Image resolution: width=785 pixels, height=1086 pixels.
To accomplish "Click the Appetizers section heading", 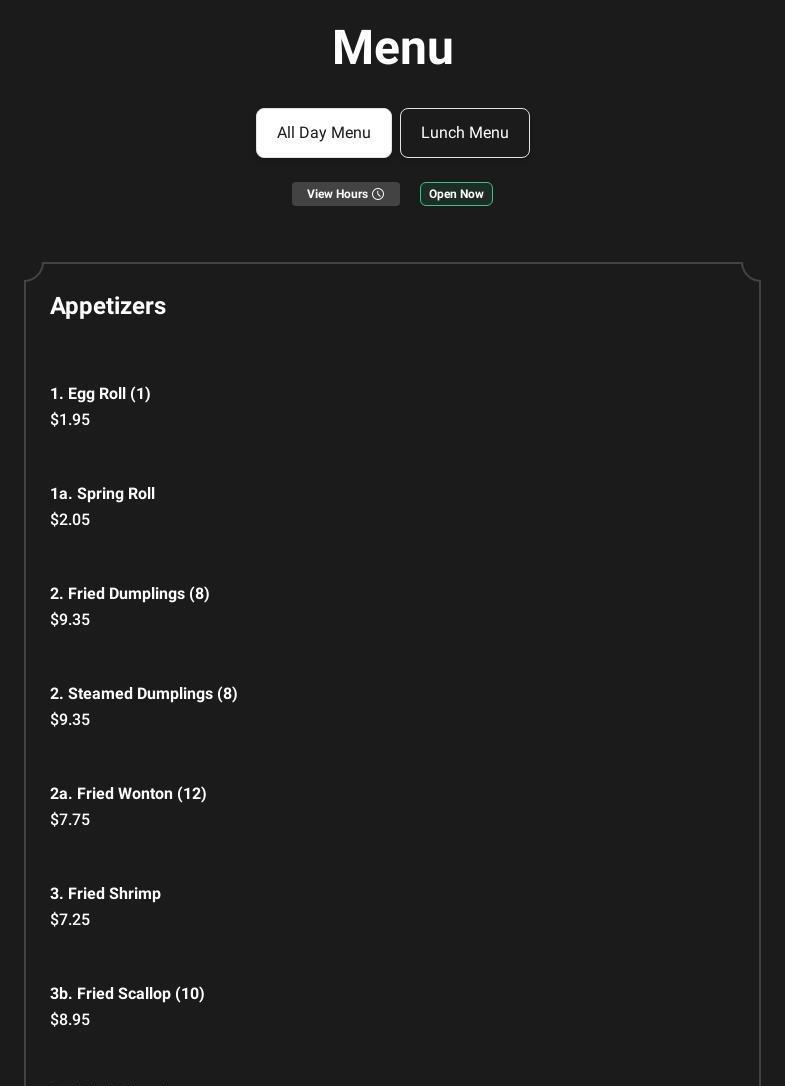I will 108,306.
